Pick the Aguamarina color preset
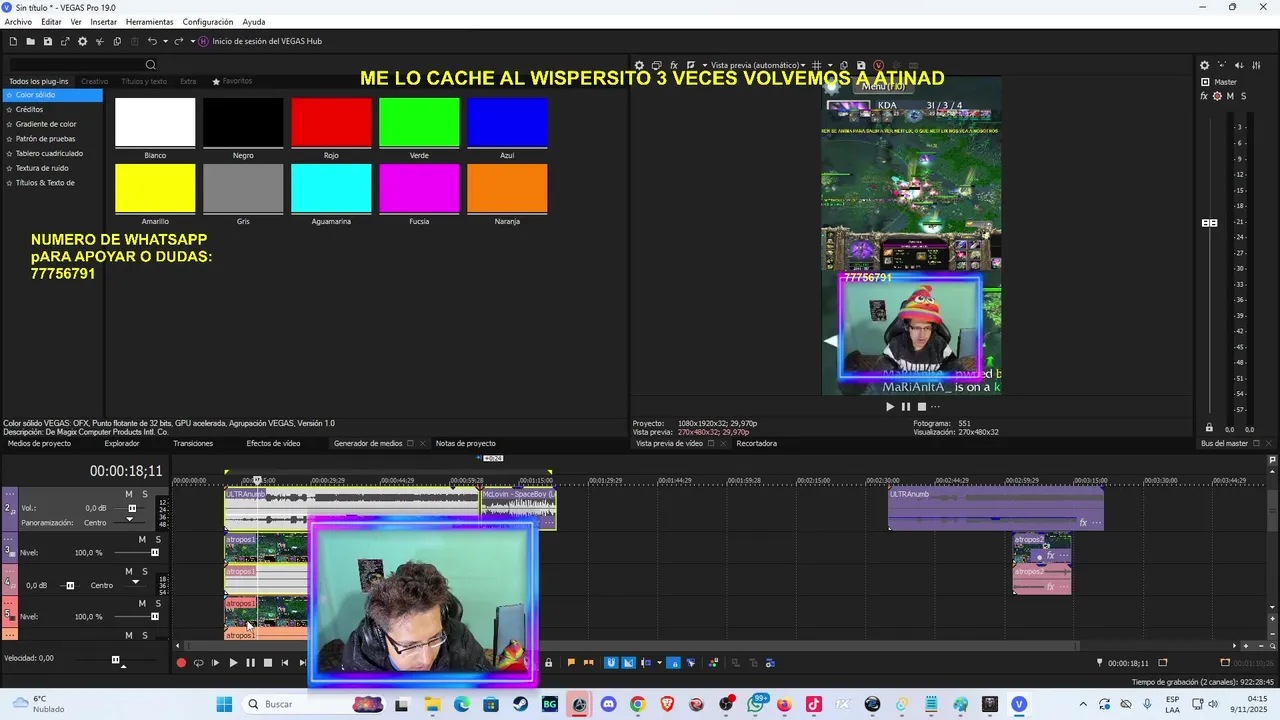This screenshot has height=720, width=1280. point(331,188)
